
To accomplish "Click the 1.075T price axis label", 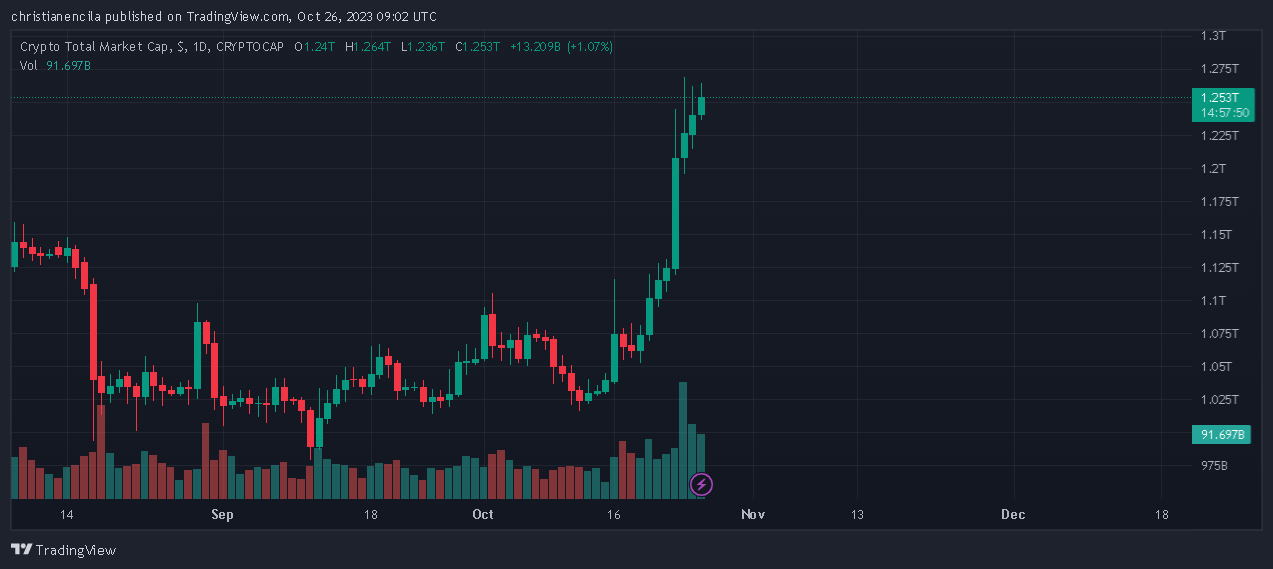I will coord(1220,333).
